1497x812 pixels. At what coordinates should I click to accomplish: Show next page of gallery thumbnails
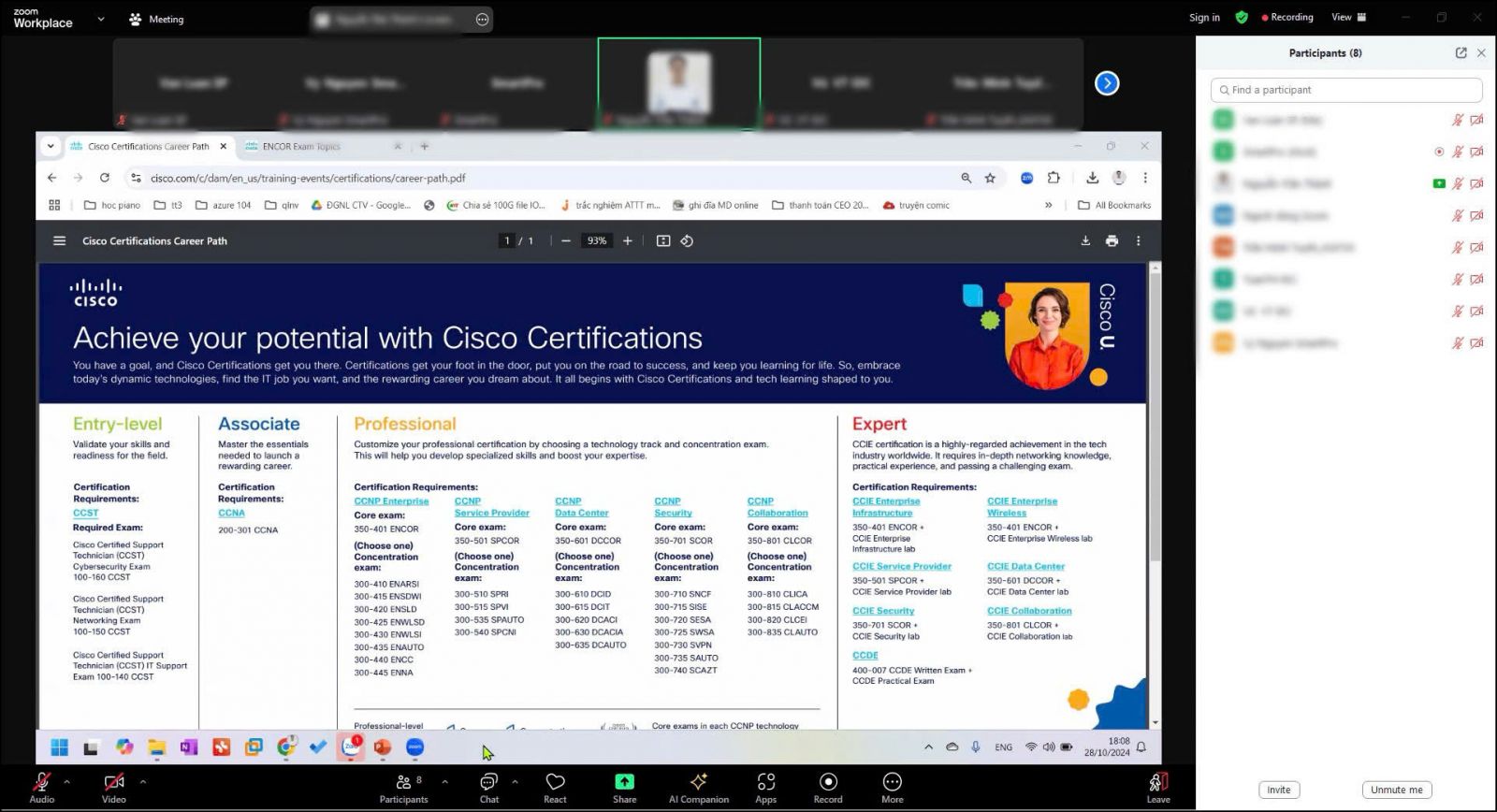click(x=1107, y=83)
